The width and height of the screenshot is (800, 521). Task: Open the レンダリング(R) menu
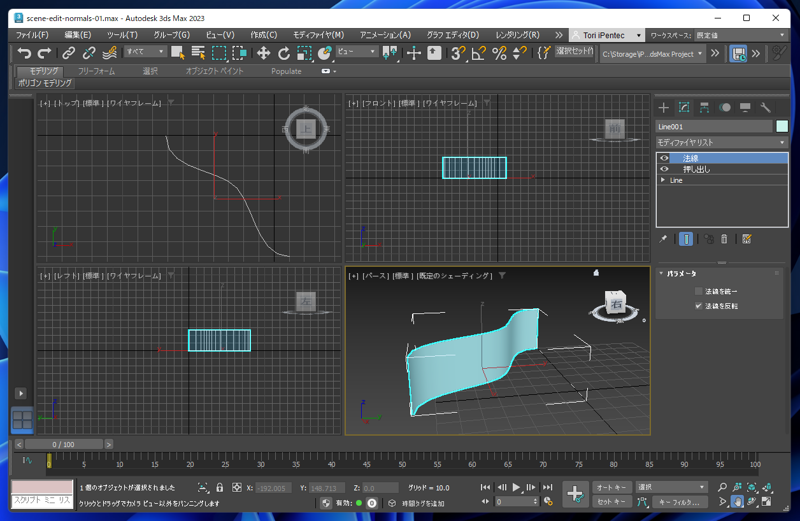pyautogui.click(x=517, y=35)
